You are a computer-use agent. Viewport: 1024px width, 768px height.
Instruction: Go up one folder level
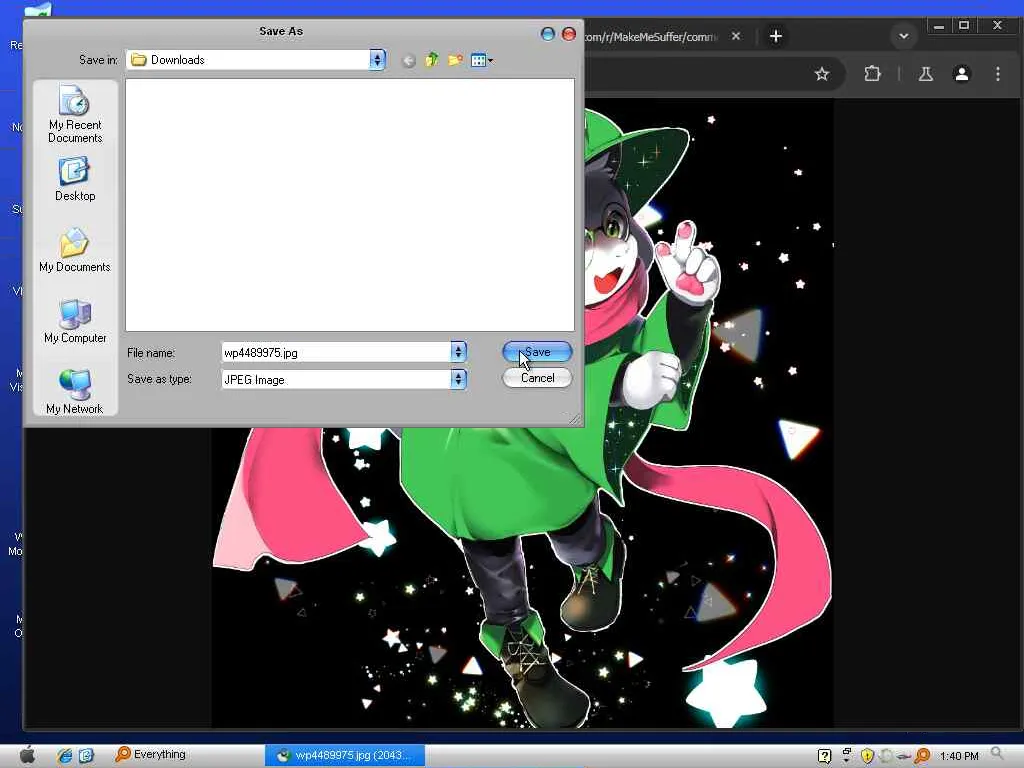[x=432, y=60]
